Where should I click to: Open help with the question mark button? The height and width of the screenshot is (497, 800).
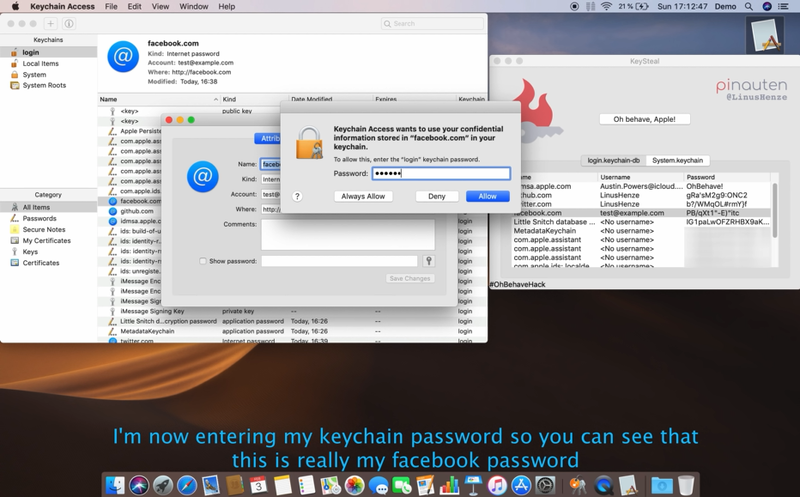coord(297,196)
